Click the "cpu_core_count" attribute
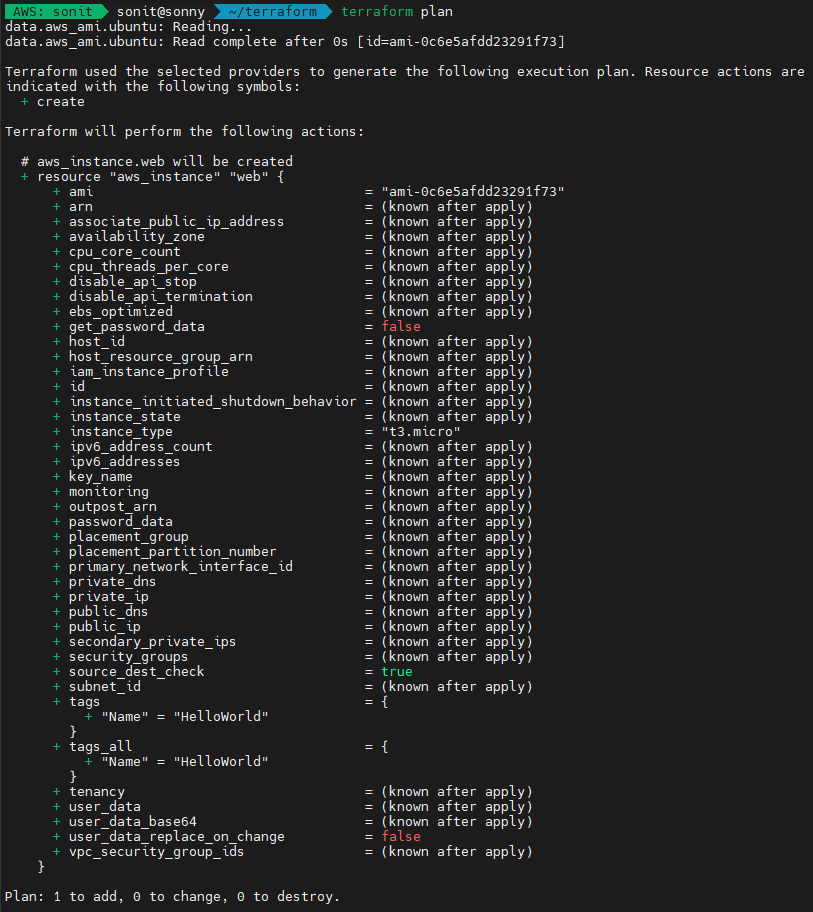This screenshot has height=912, width=813. point(124,252)
